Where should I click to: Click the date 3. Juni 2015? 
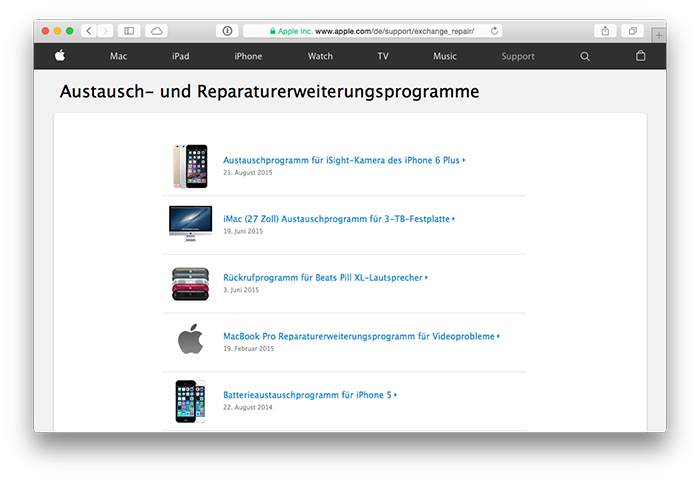241,290
